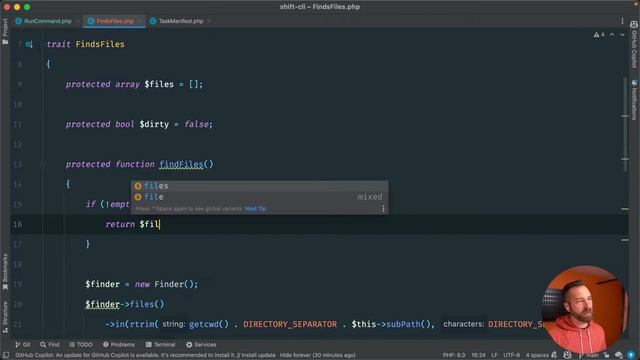
Task: Open the Services tool window
Action: [x=201, y=344]
